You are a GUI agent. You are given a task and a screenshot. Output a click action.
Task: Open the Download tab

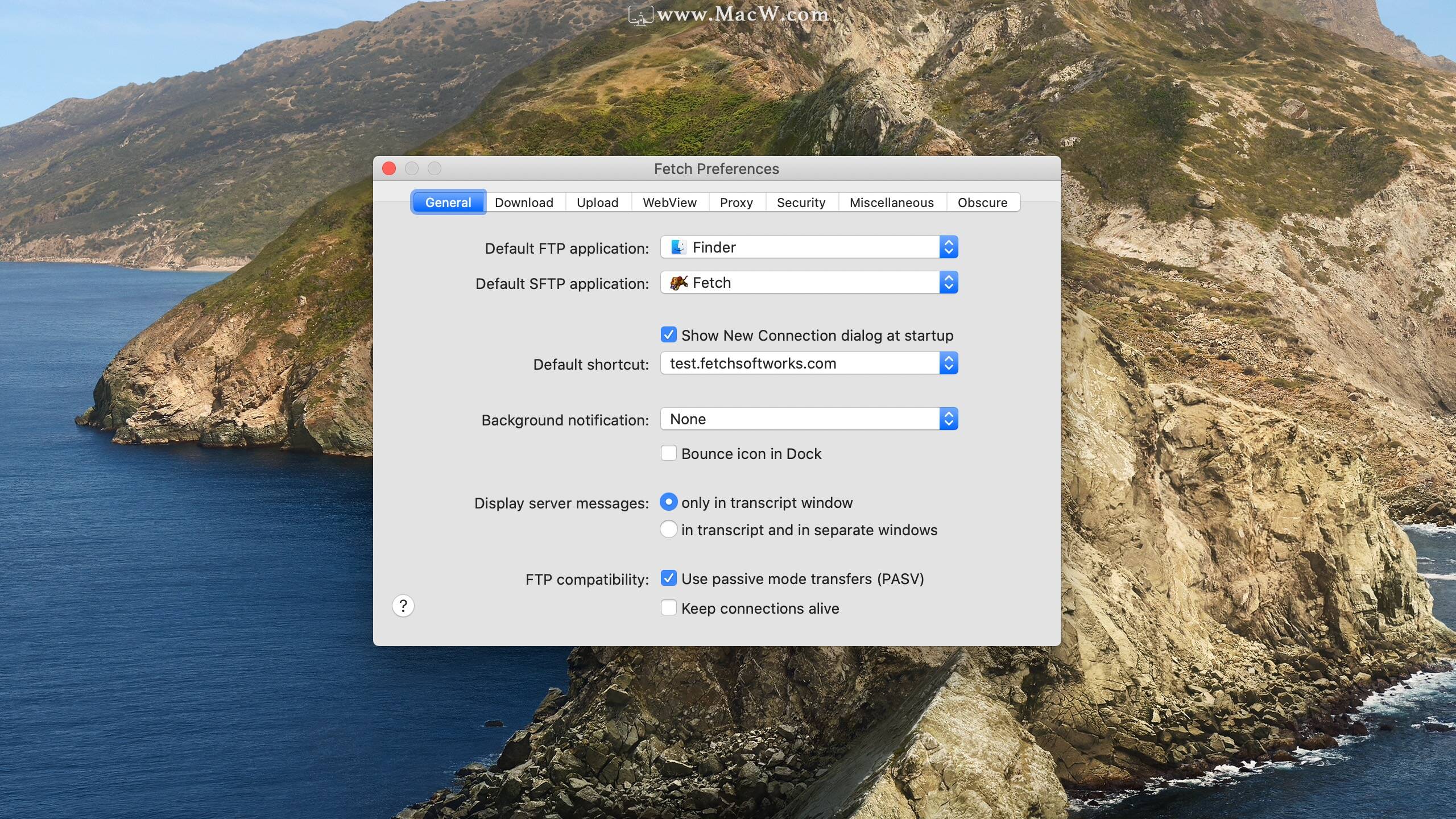[524, 202]
